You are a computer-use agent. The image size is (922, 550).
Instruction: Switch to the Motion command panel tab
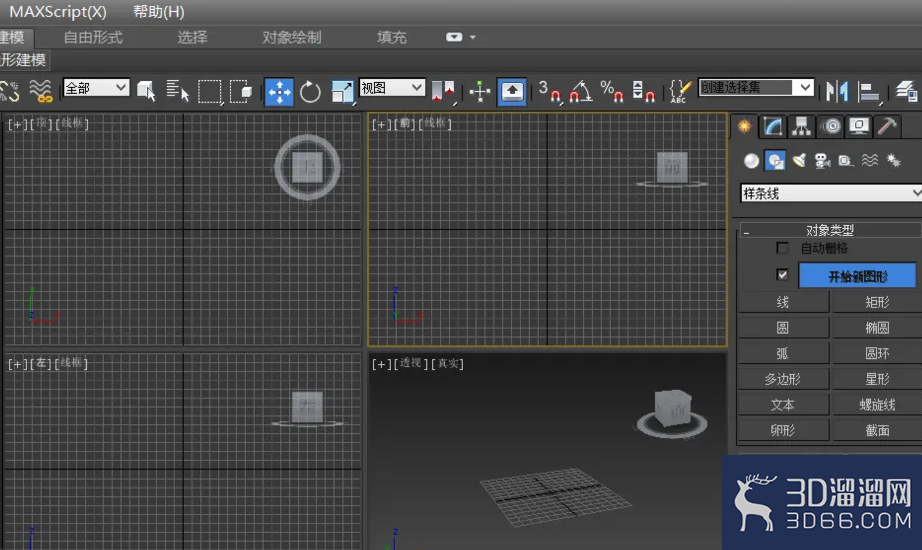click(x=831, y=126)
